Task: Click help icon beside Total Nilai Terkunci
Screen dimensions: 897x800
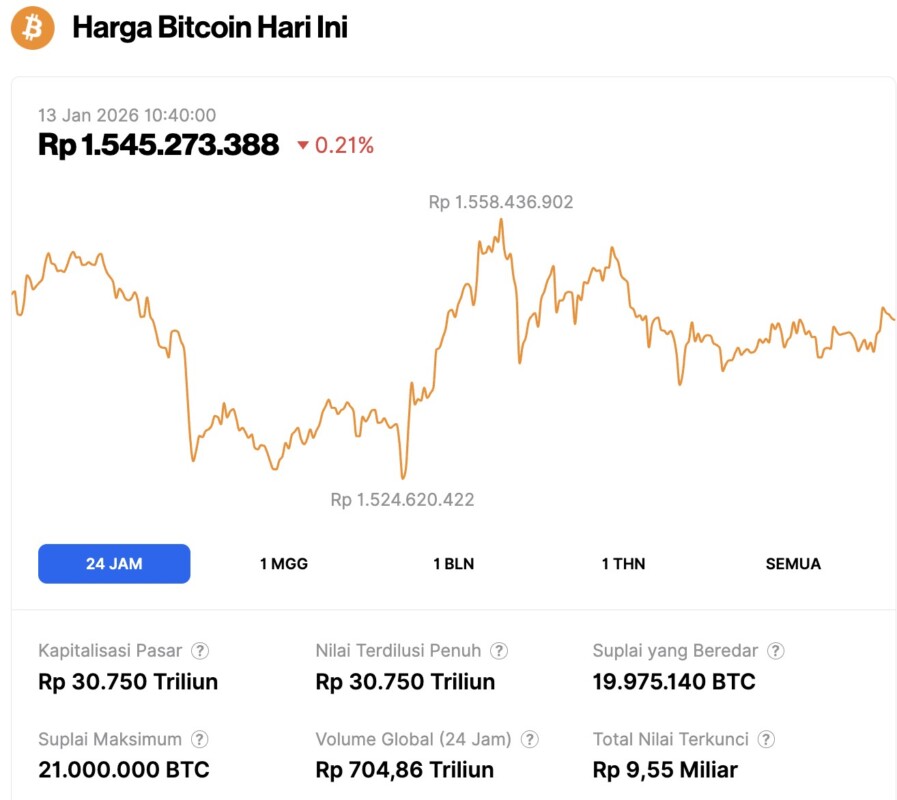Action: coord(766,740)
